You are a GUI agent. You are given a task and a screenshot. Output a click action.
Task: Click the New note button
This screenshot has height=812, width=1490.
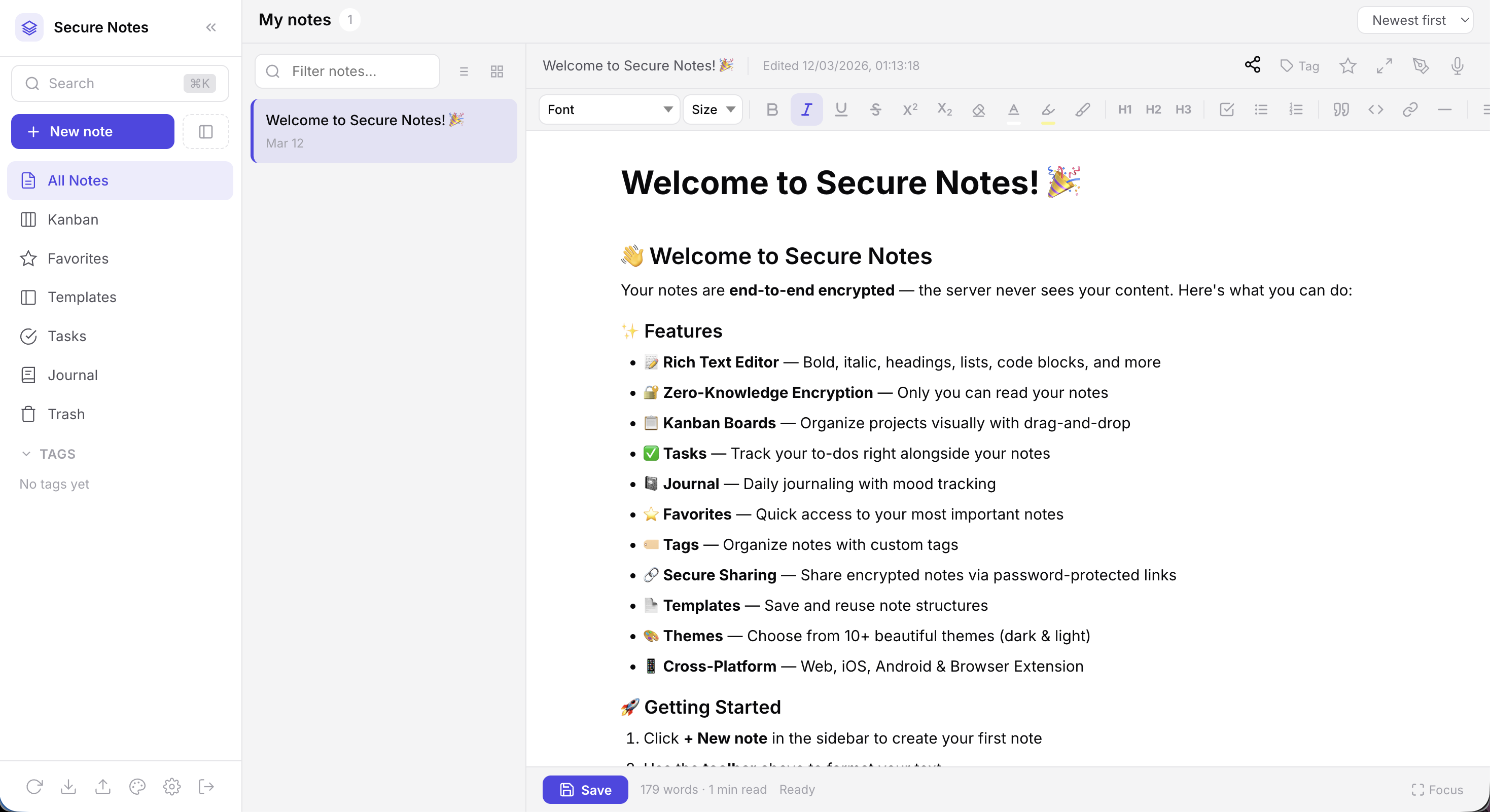click(92, 131)
